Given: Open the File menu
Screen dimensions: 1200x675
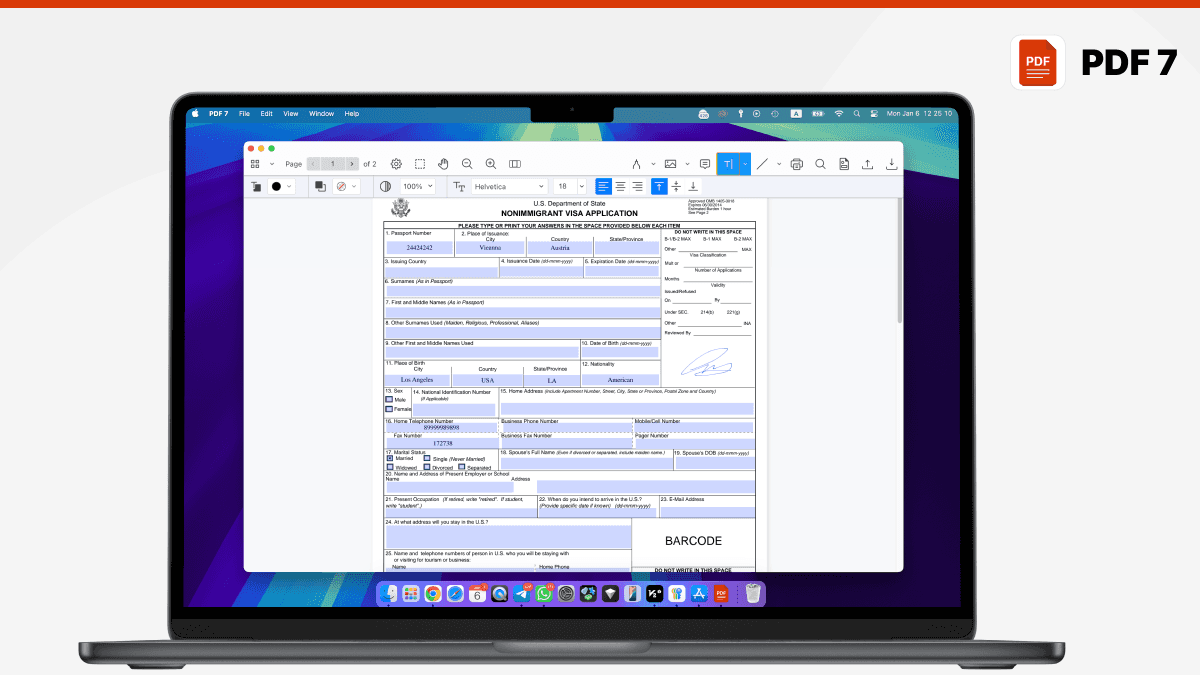Looking at the screenshot, I should coord(244,114).
